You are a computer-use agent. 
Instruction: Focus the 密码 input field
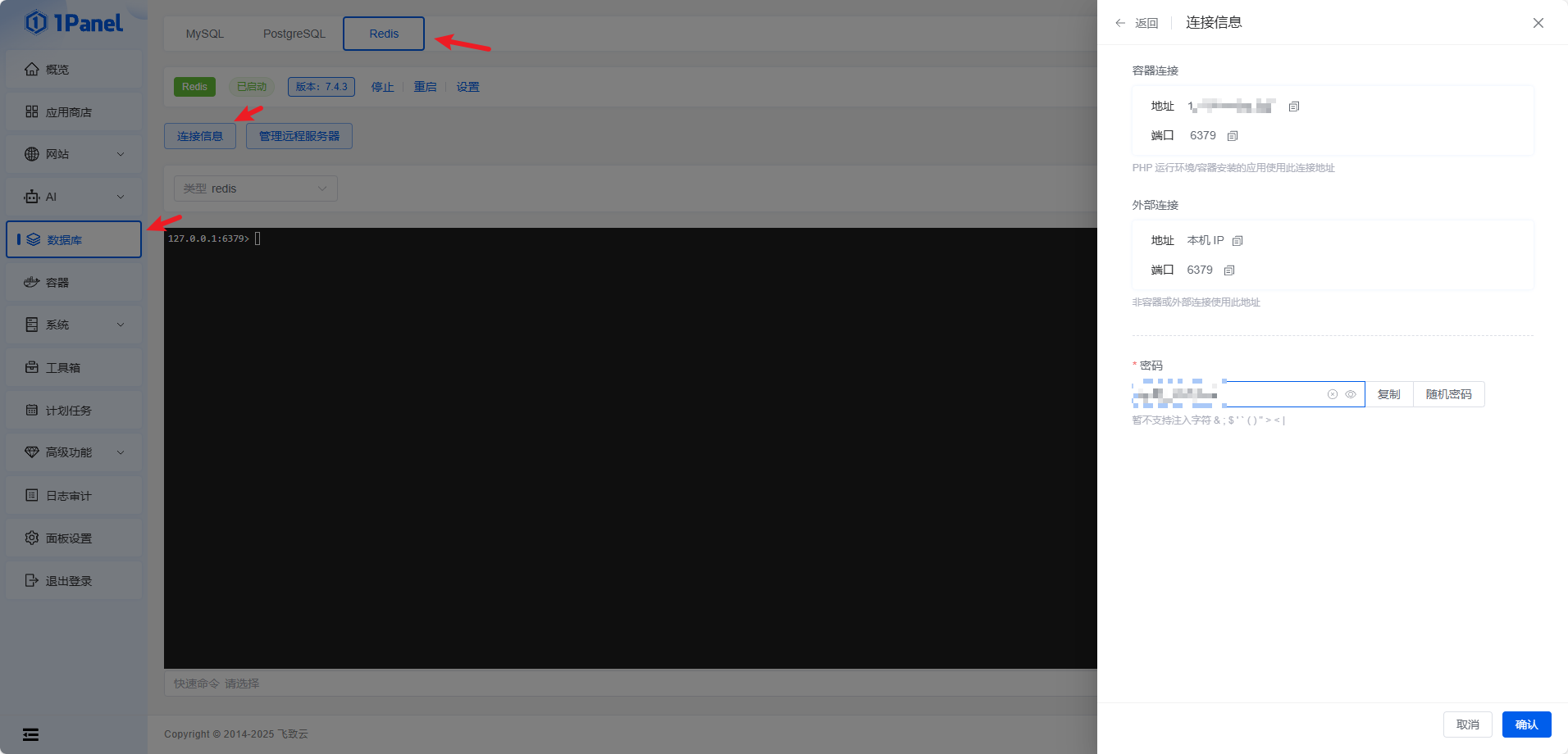pyautogui.click(x=1271, y=394)
